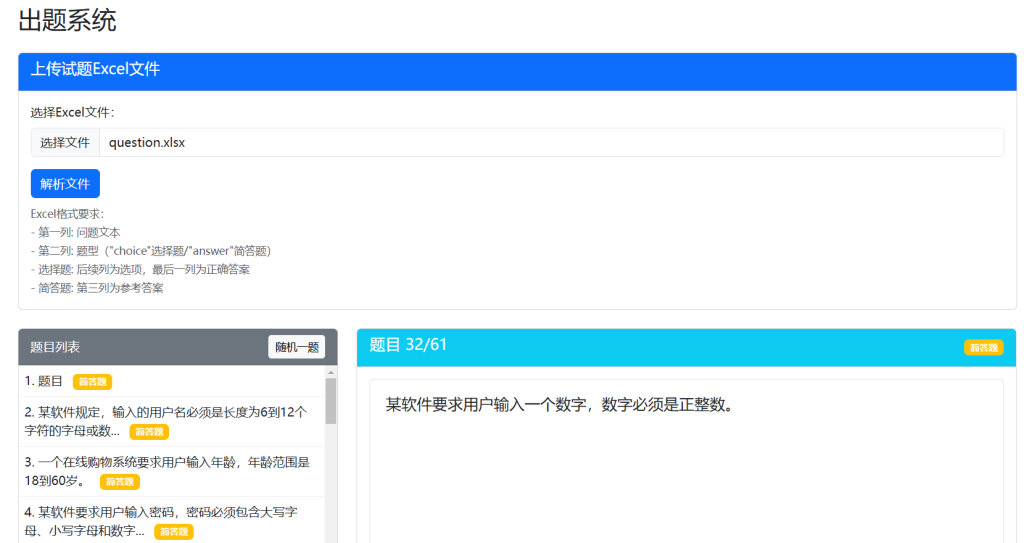Screen dimensions: 1024x543
Task: Click the 选择文件 file chooser button
Action: (x=65, y=142)
